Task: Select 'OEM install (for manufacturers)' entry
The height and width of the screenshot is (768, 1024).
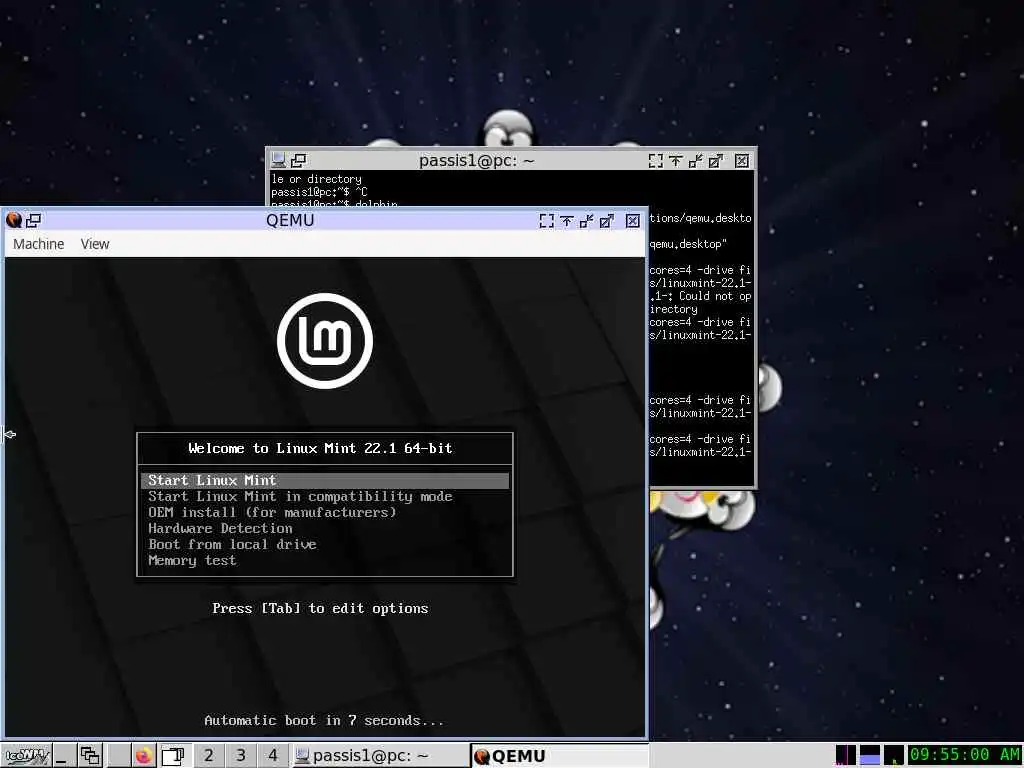Action: point(325,513)
